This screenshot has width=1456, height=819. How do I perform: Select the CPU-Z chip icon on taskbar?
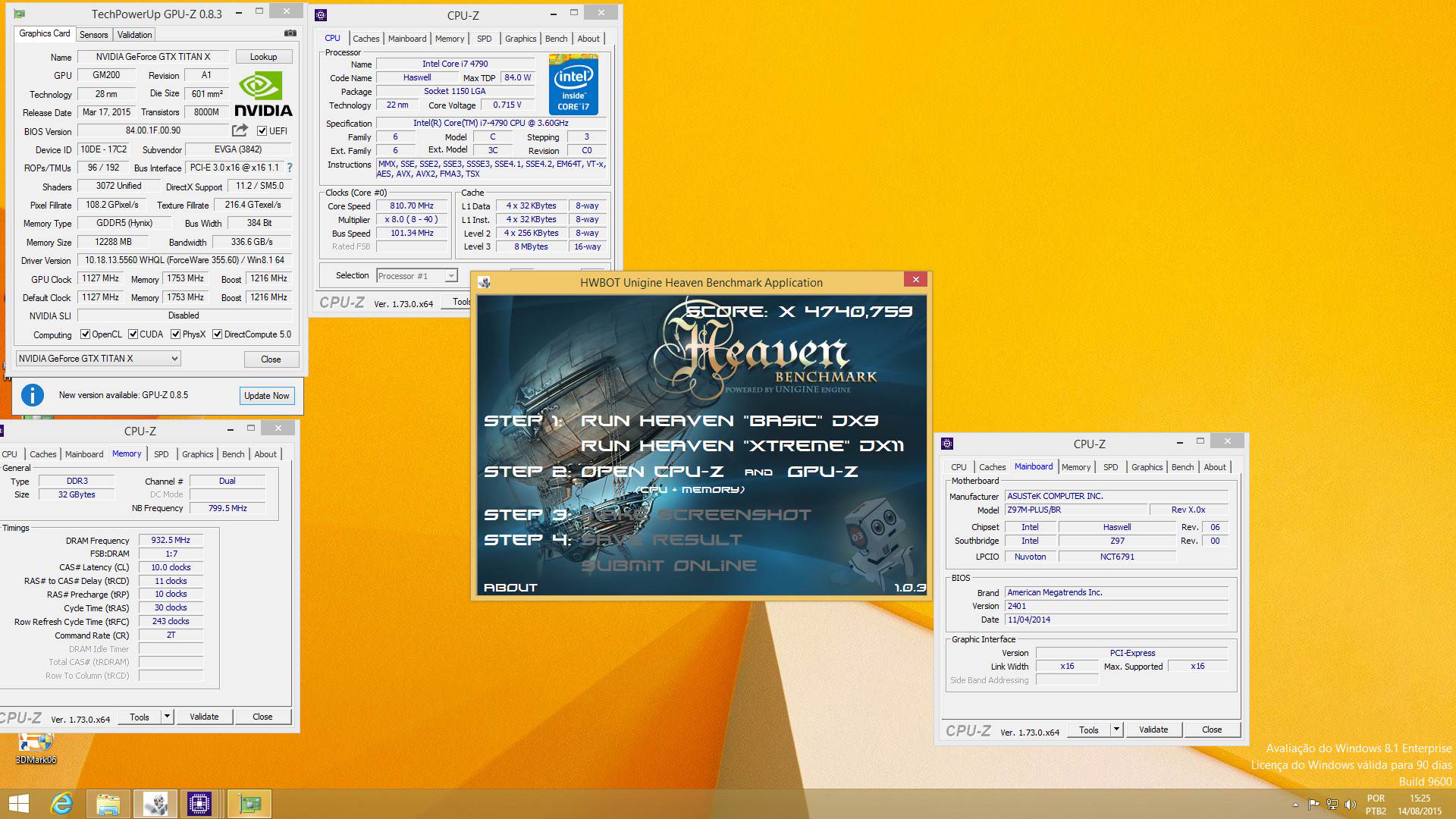point(200,804)
